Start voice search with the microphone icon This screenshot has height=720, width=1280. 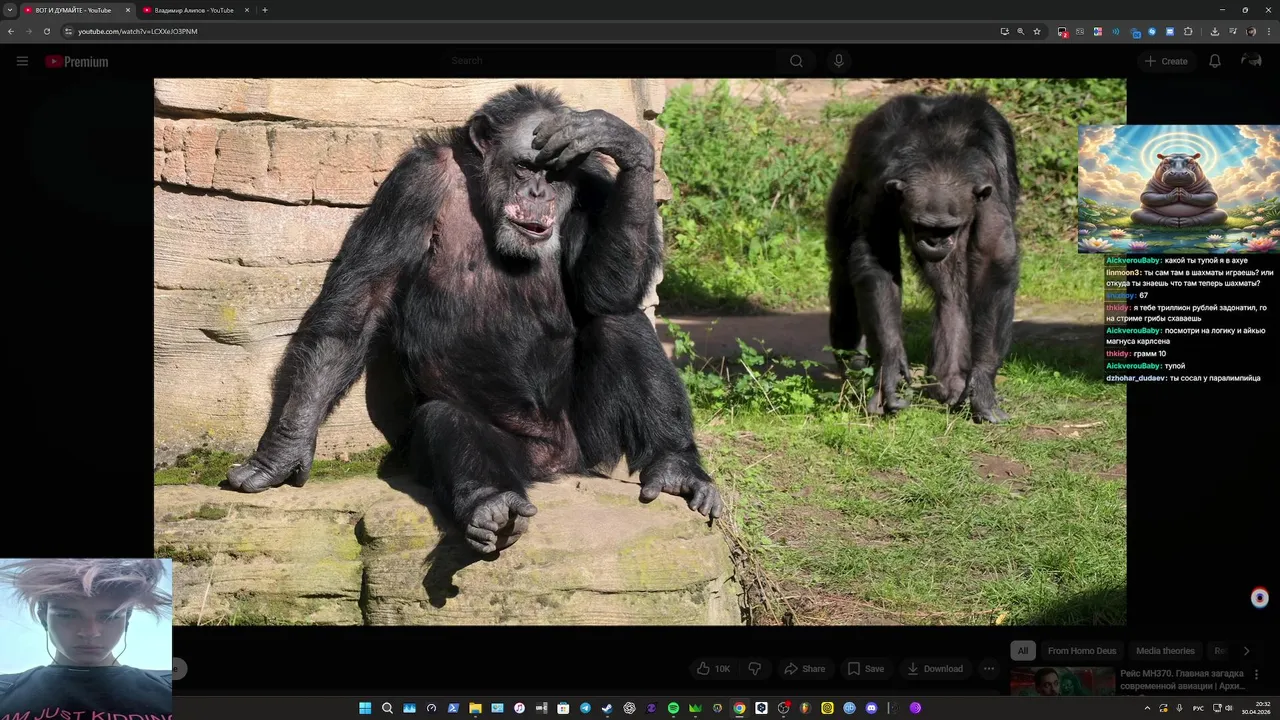[838, 61]
